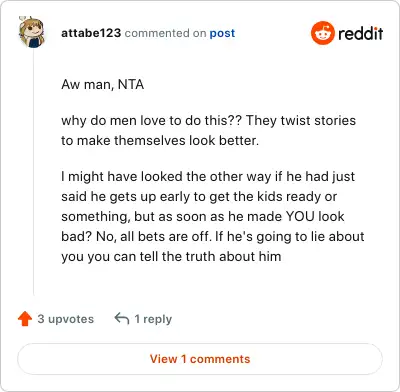Click the "Aw man, NTA" line
The height and width of the screenshot is (392, 400).
[x=103, y=84]
